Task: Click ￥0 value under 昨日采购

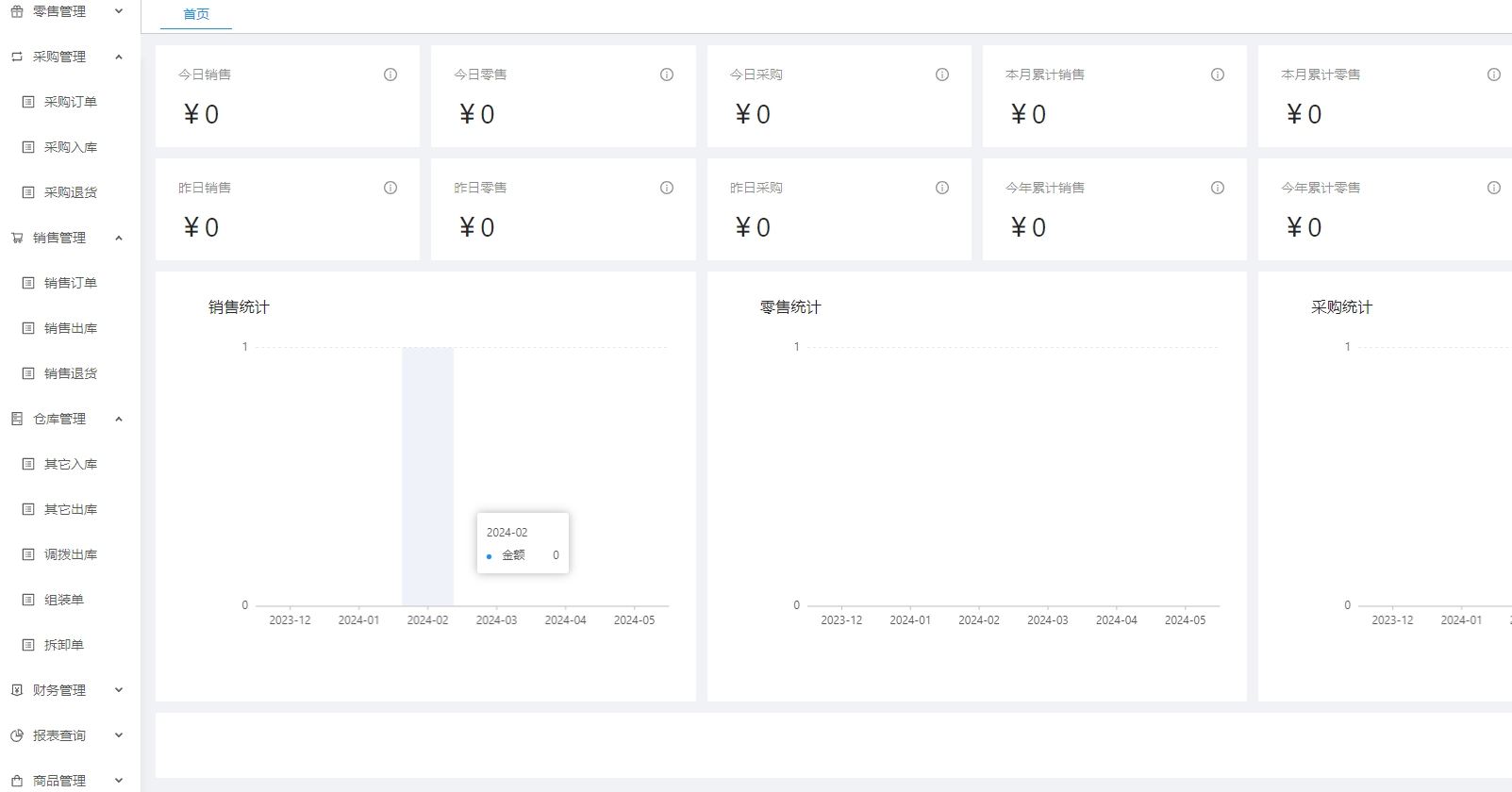Action: (x=753, y=227)
